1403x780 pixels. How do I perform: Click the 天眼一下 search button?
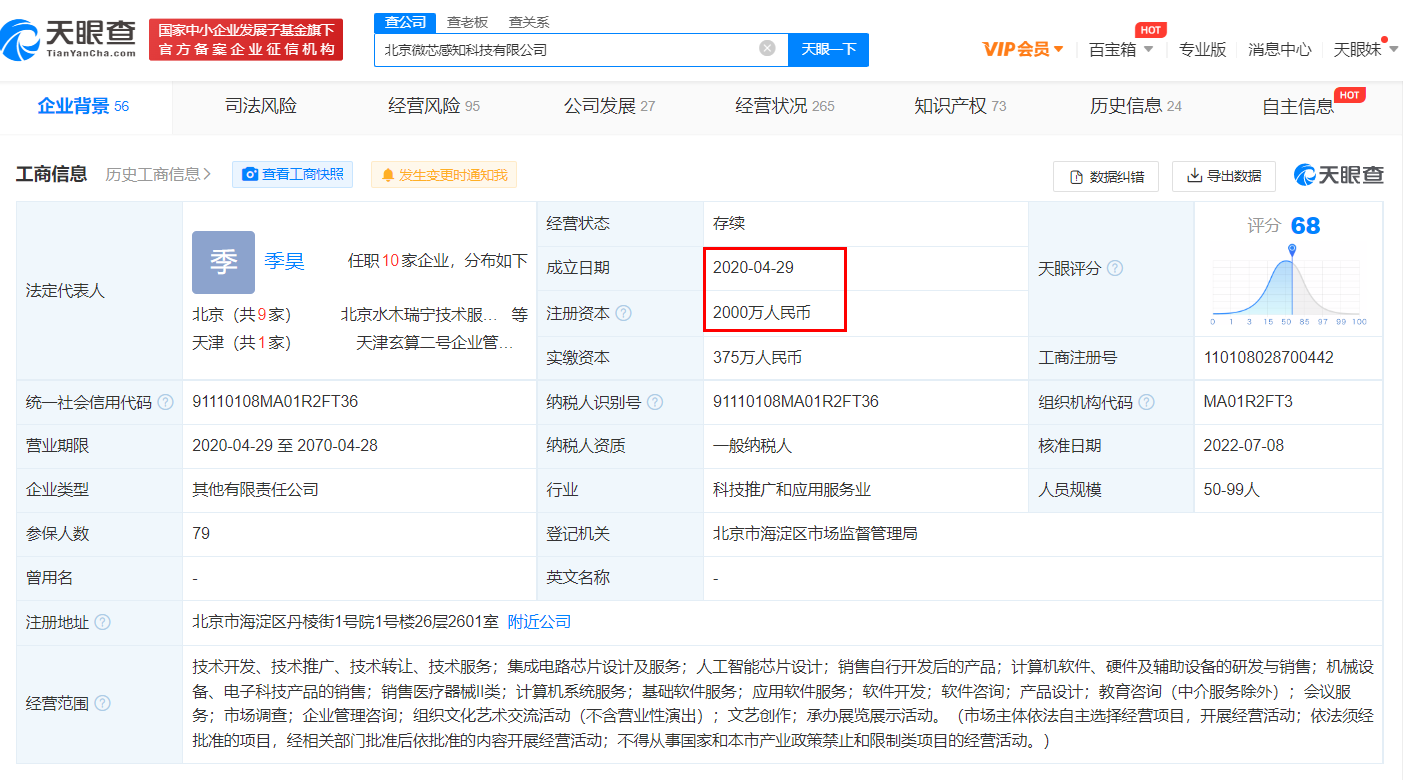coord(829,49)
